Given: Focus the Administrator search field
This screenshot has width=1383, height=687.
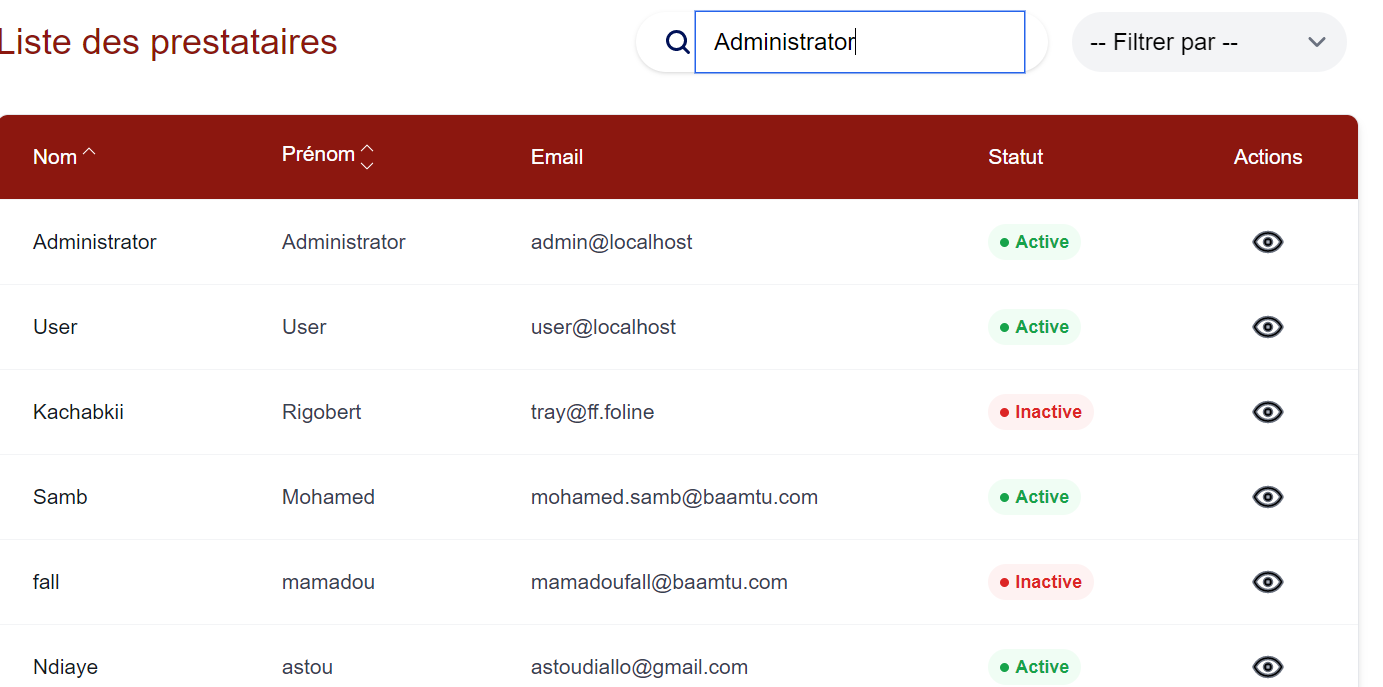Looking at the screenshot, I should coord(859,42).
